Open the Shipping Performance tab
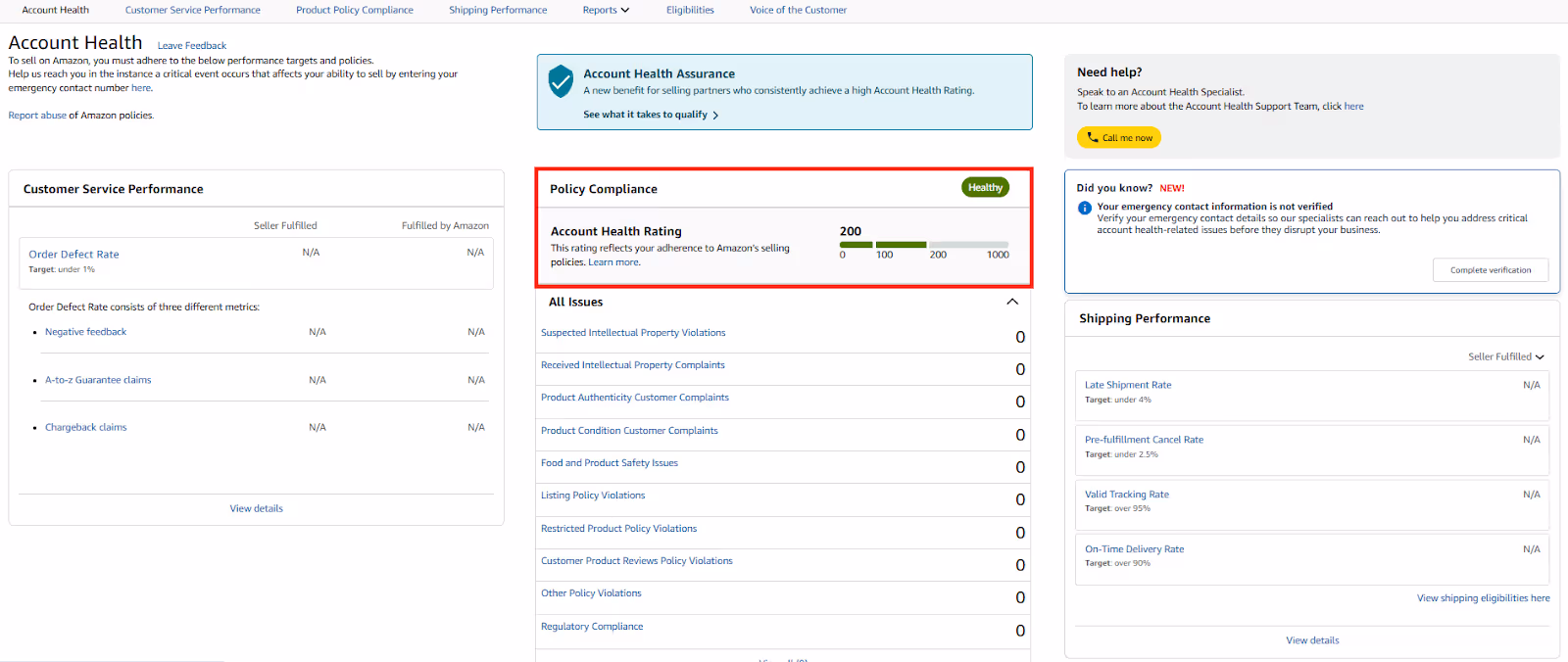 498,10
